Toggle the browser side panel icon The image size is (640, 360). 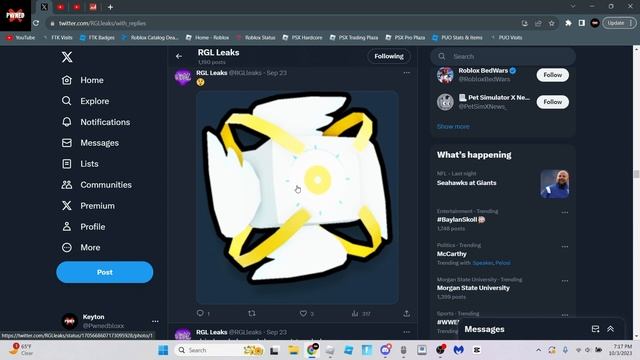pos(582,23)
